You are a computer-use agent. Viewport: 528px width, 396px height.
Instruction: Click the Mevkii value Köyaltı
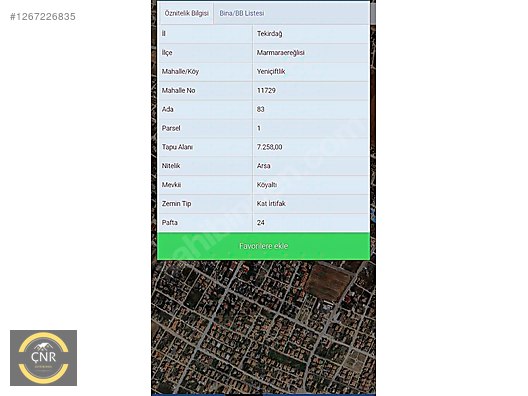267,185
